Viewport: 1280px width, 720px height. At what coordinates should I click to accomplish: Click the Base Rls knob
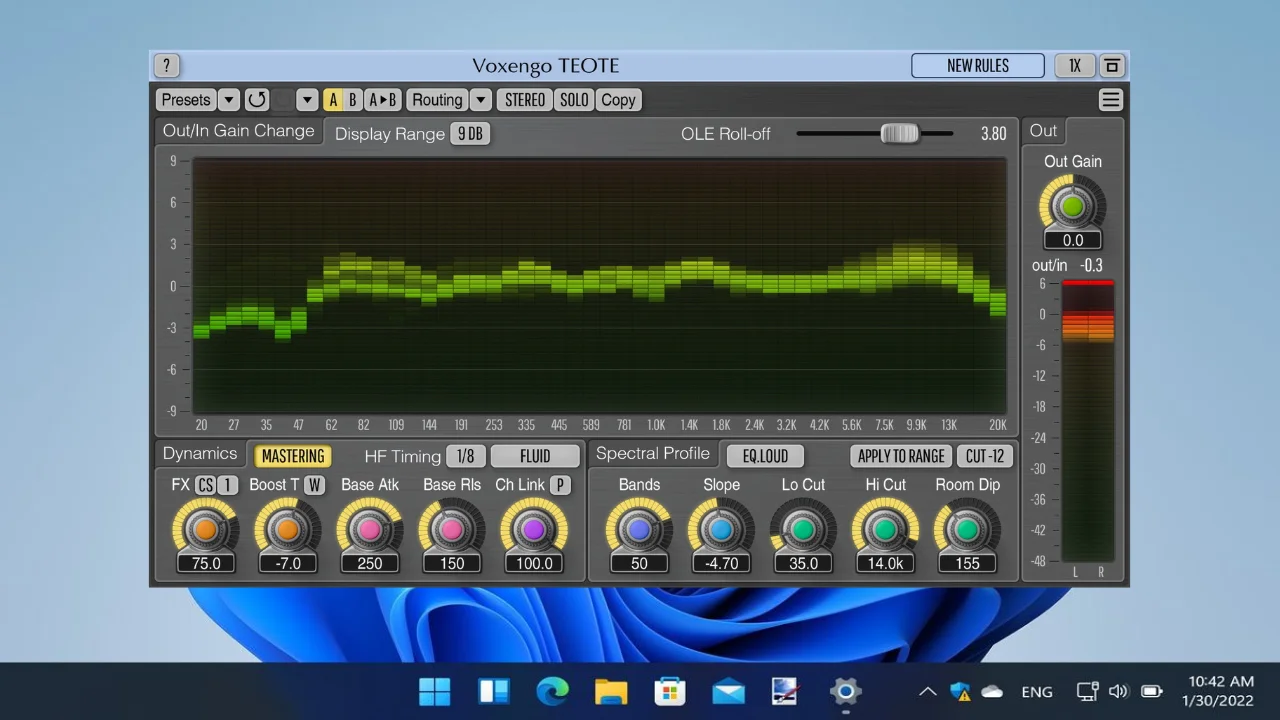coord(451,529)
